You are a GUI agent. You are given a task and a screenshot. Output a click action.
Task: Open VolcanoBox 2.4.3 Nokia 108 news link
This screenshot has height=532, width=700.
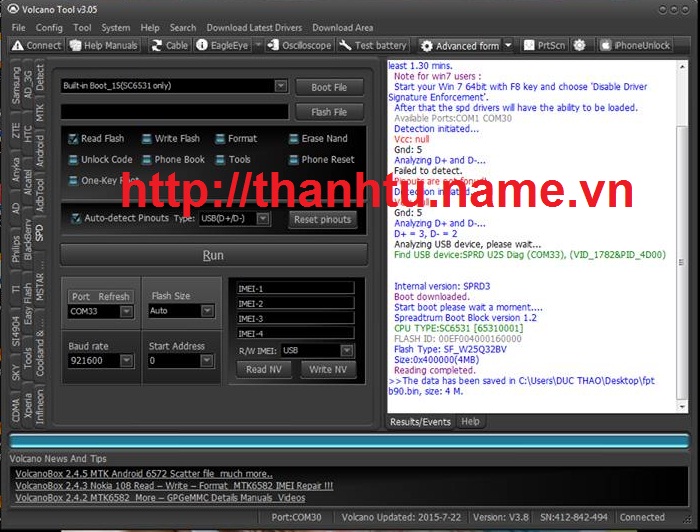coord(174,486)
